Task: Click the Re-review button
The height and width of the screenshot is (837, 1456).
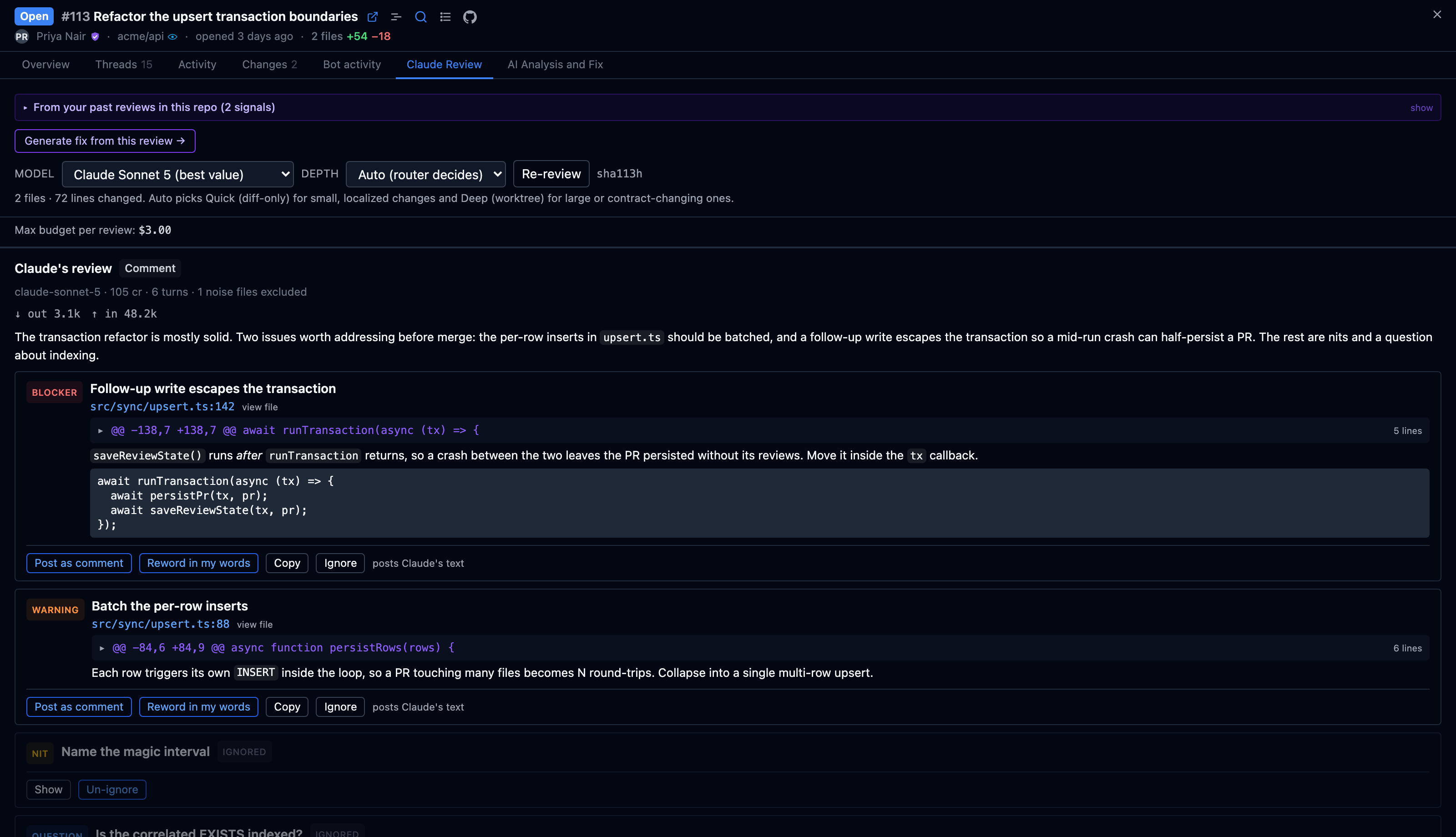Action: (x=551, y=174)
